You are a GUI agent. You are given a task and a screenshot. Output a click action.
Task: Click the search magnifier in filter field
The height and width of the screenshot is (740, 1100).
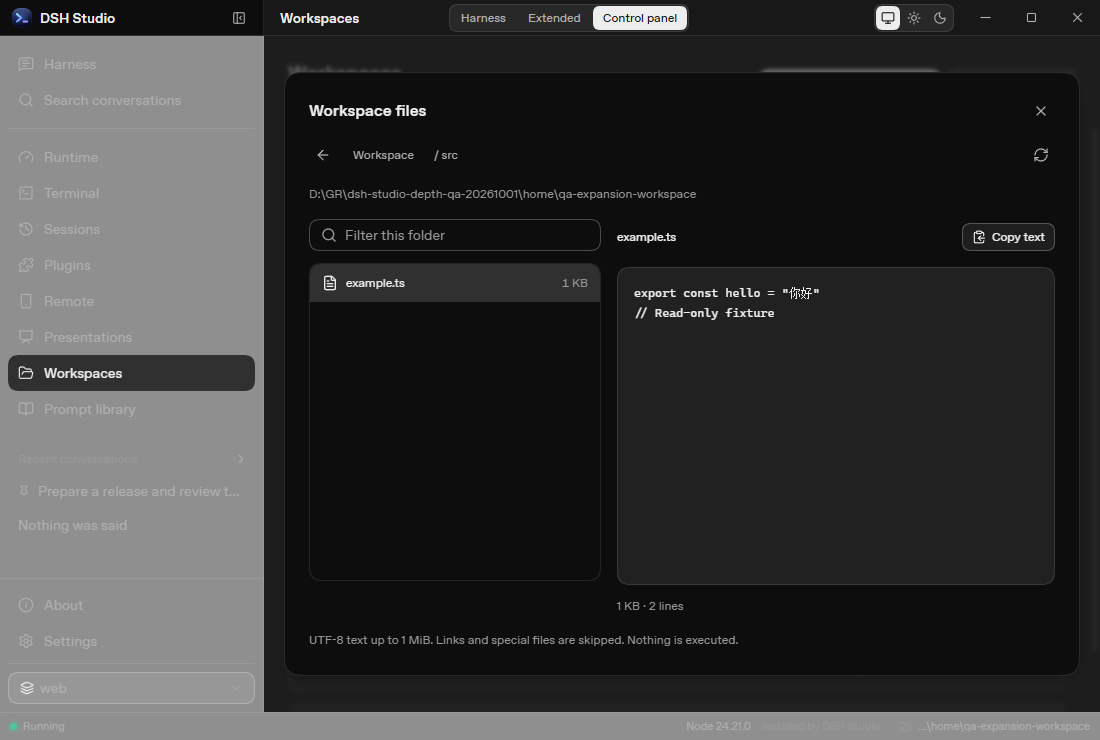pyautogui.click(x=328, y=235)
